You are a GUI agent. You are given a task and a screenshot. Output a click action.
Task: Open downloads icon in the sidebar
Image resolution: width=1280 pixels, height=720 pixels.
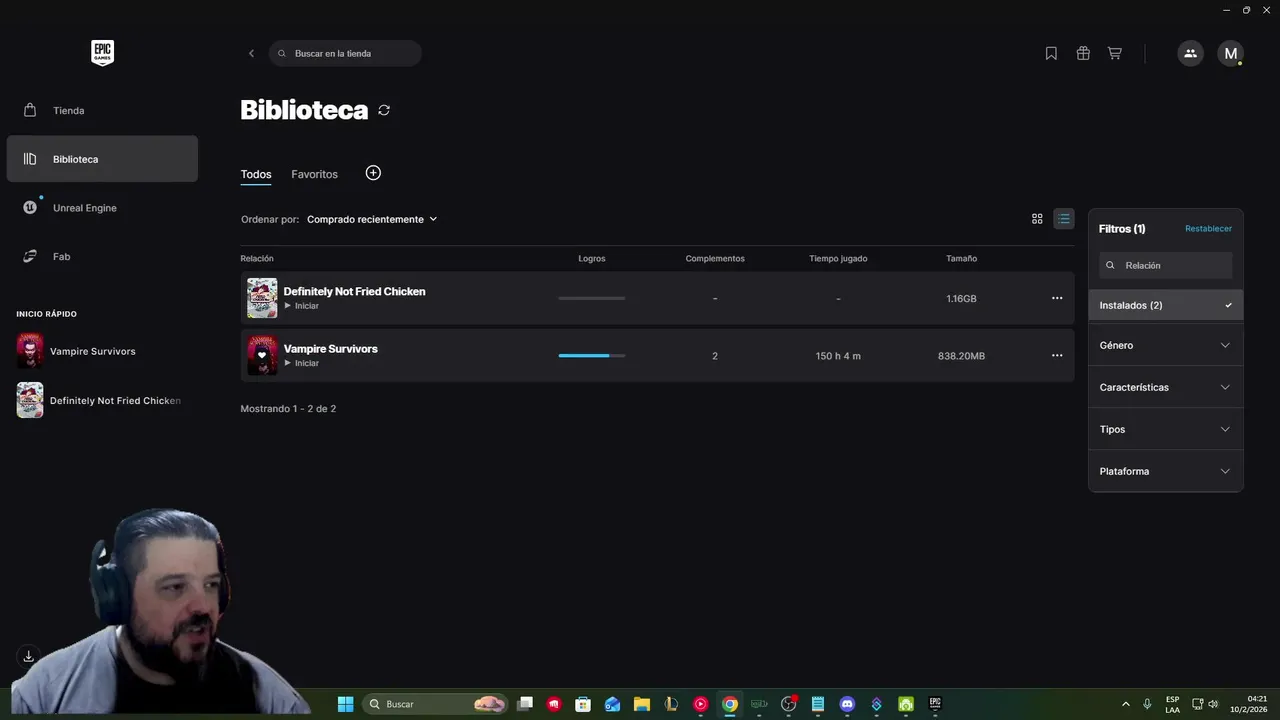[29, 656]
